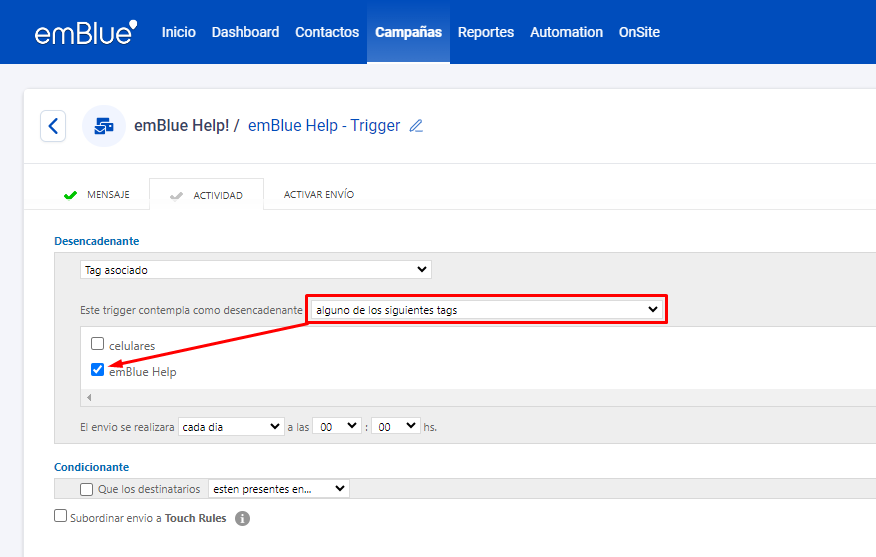876x557 pixels.
Task: Click the emBlue Help tag label
Action: coord(143,372)
